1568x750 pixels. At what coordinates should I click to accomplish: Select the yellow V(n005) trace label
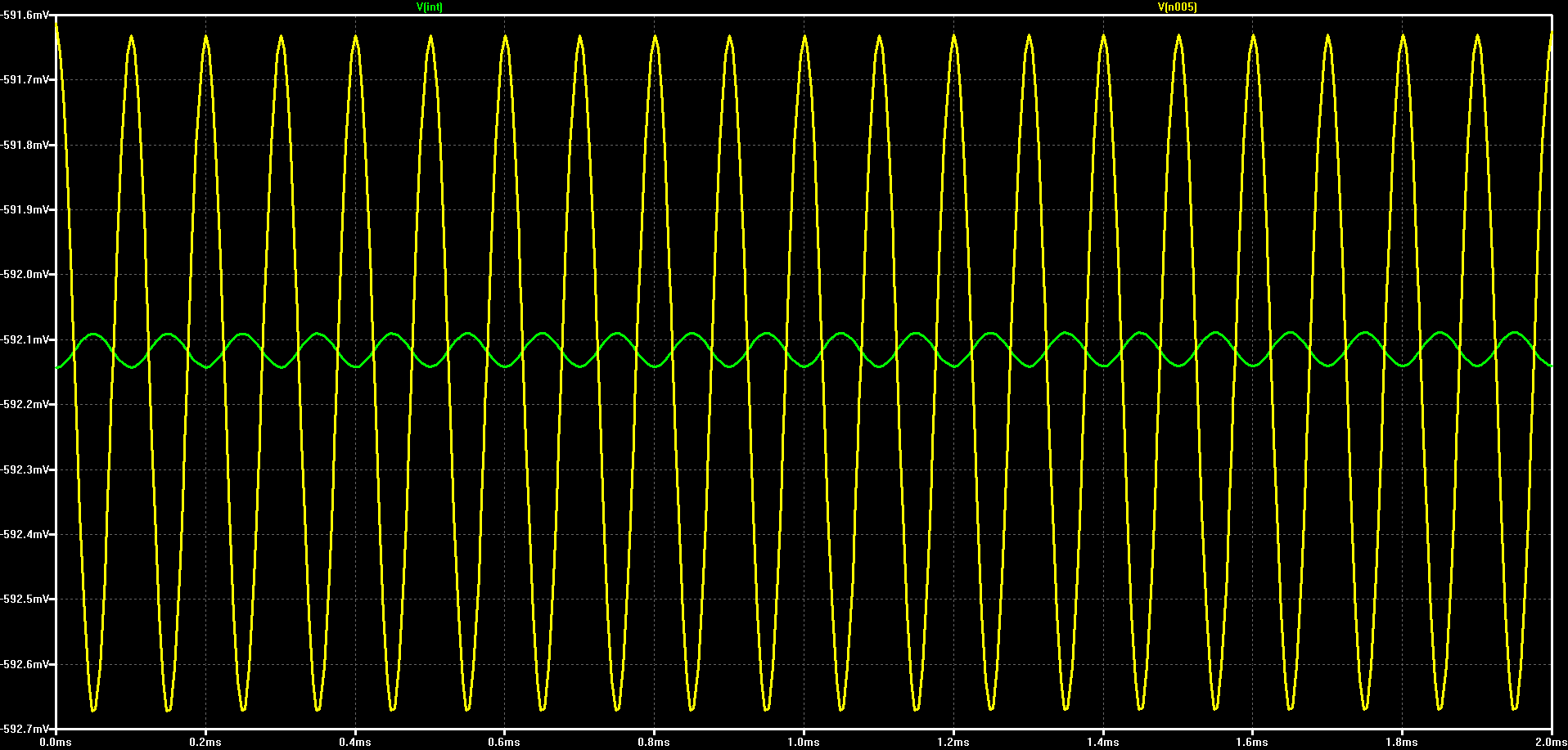(1178, 7)
